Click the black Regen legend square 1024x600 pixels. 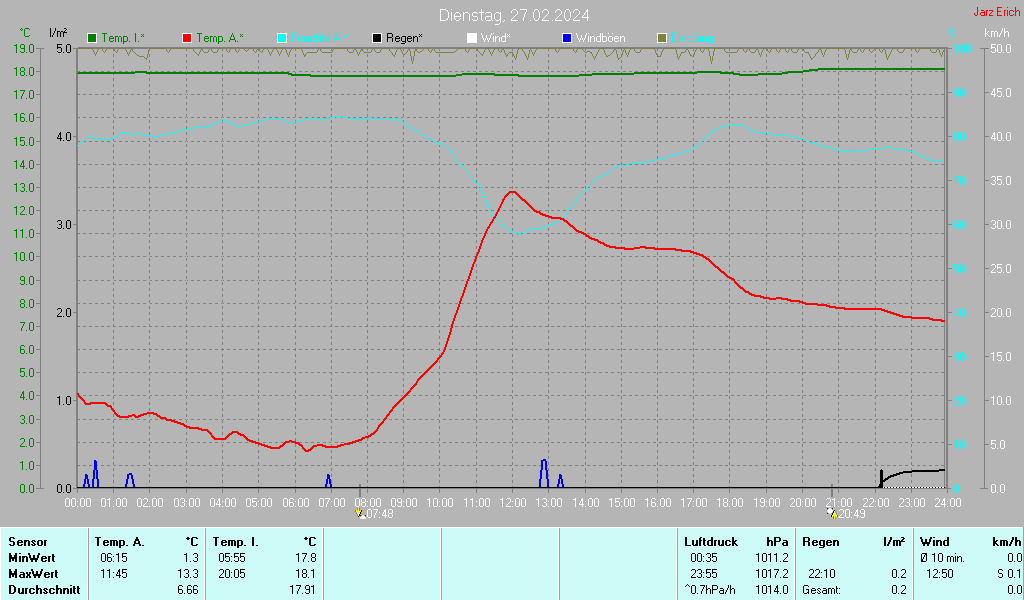tap(377, 38)
